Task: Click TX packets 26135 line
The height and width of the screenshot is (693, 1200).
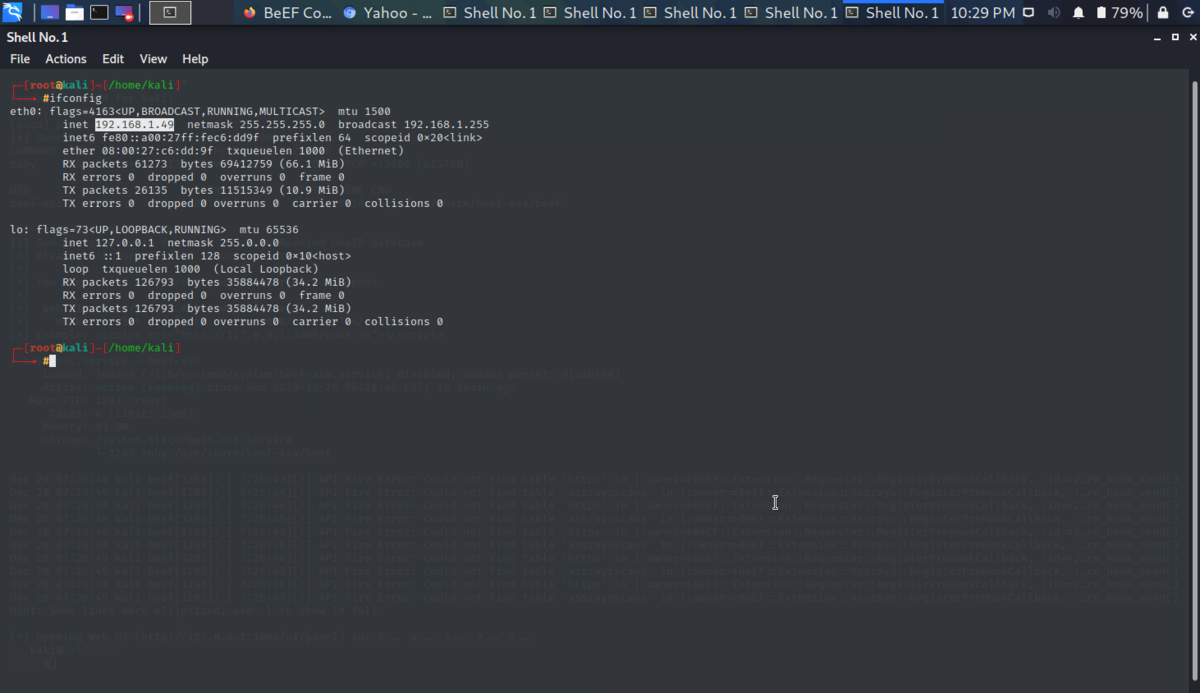Action: click(203, 190)
